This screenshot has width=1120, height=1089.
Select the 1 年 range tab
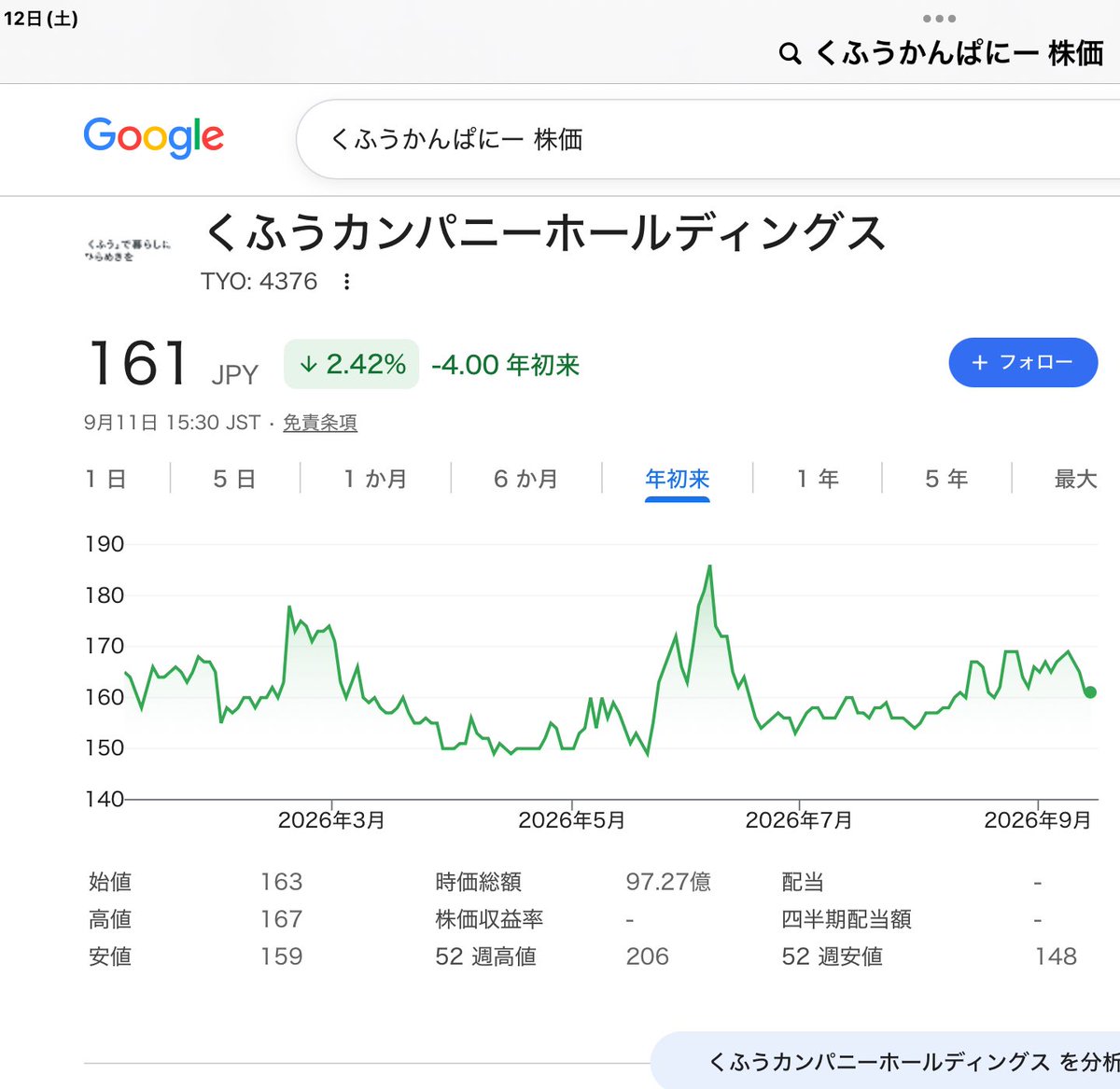818,479
